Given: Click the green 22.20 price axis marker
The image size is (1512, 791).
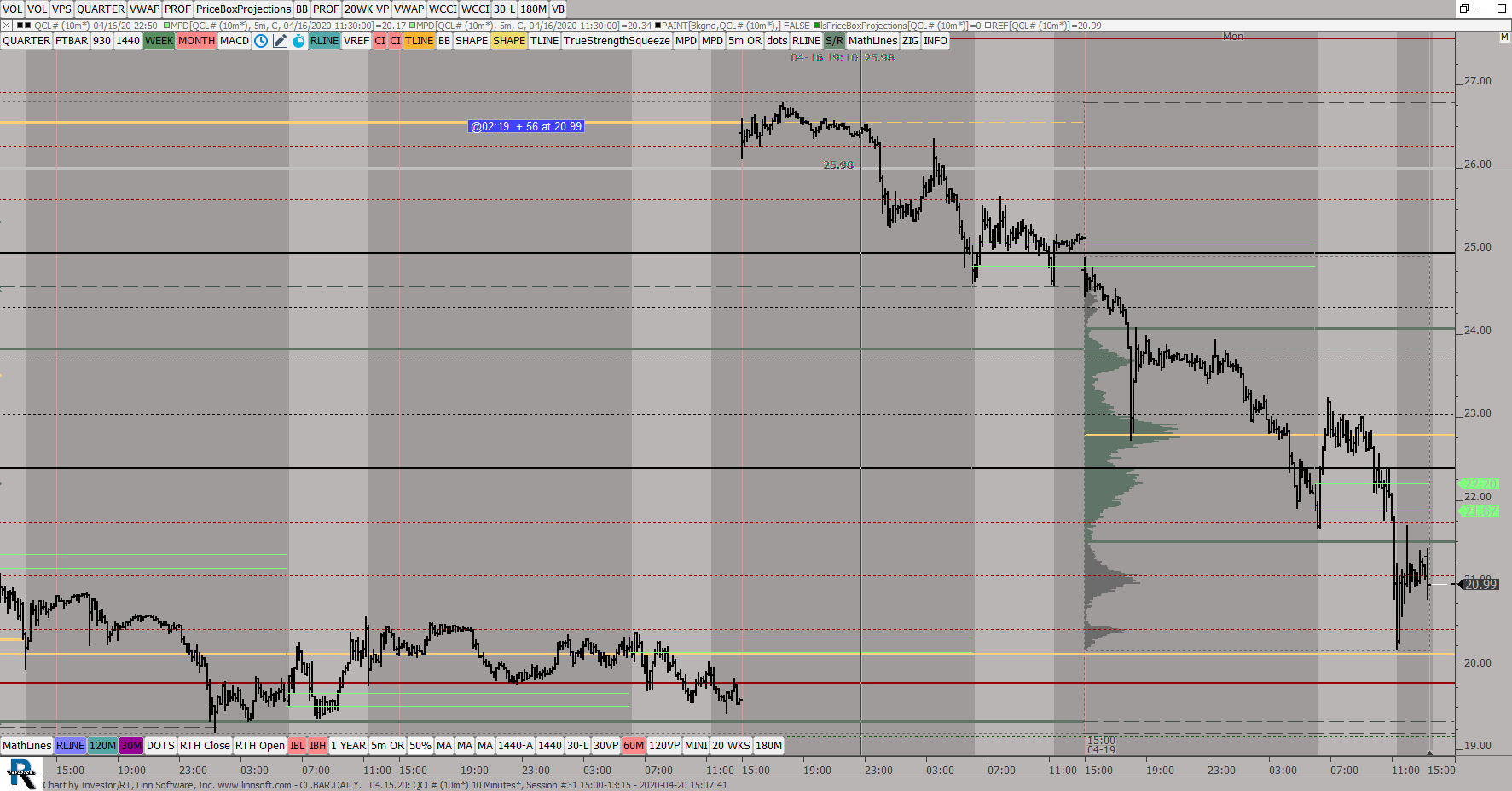Looking at the screenshot, I should click(1480, 483).
